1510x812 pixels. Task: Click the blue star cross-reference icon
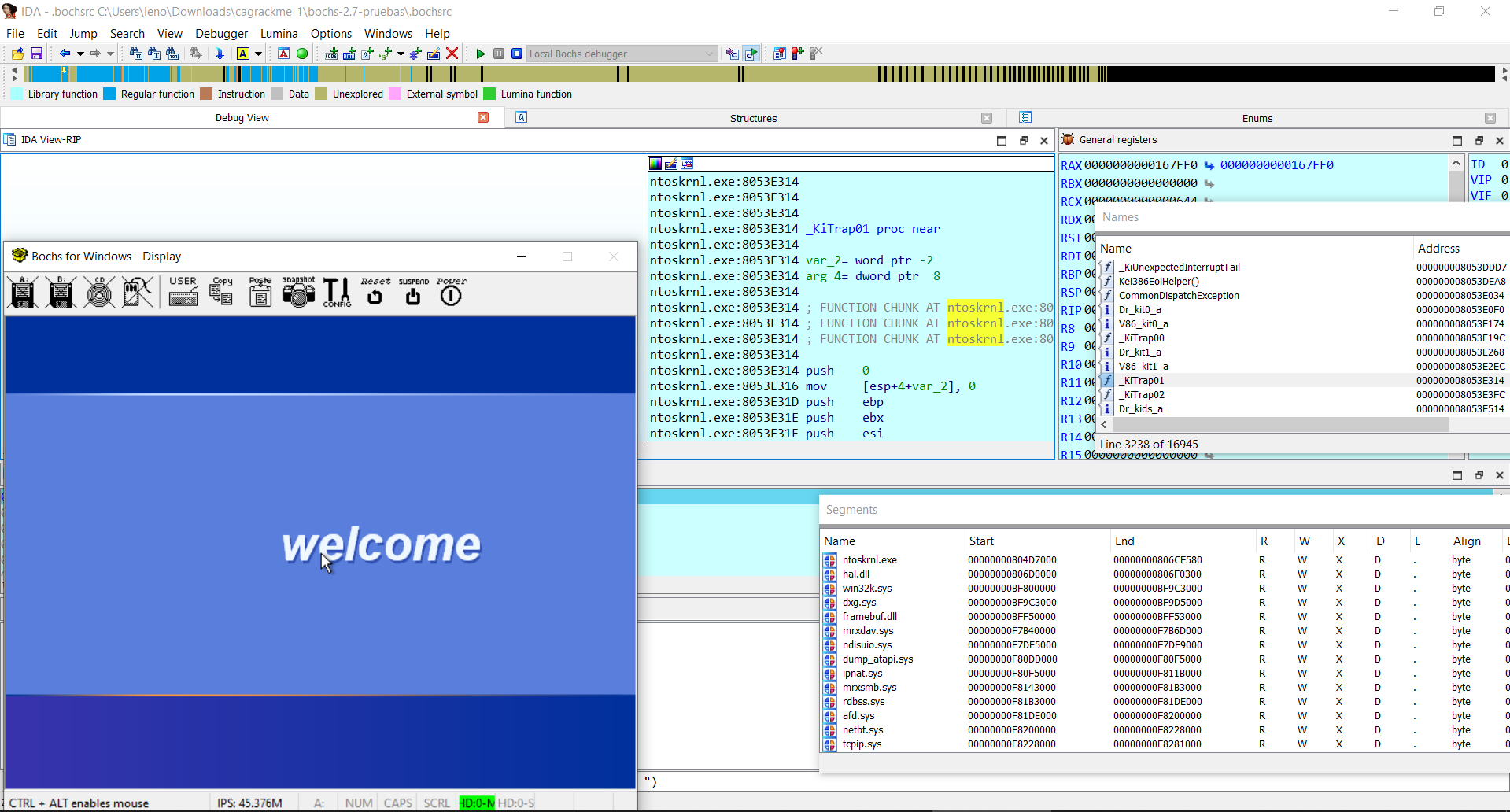(x=415, y=54)
